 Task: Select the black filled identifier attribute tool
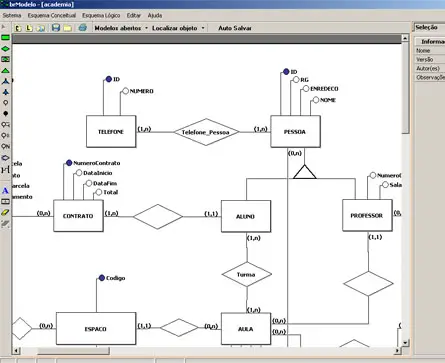pos(6,114)
